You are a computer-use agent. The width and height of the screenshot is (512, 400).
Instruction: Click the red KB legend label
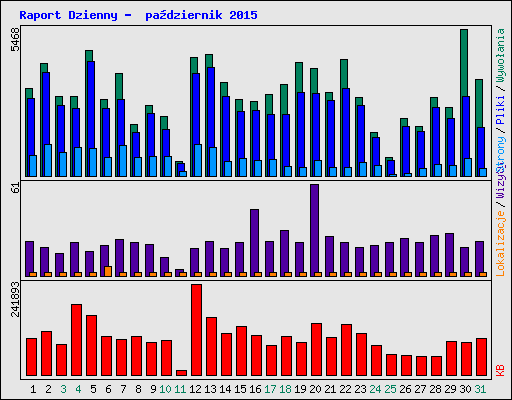click(501, 370)
